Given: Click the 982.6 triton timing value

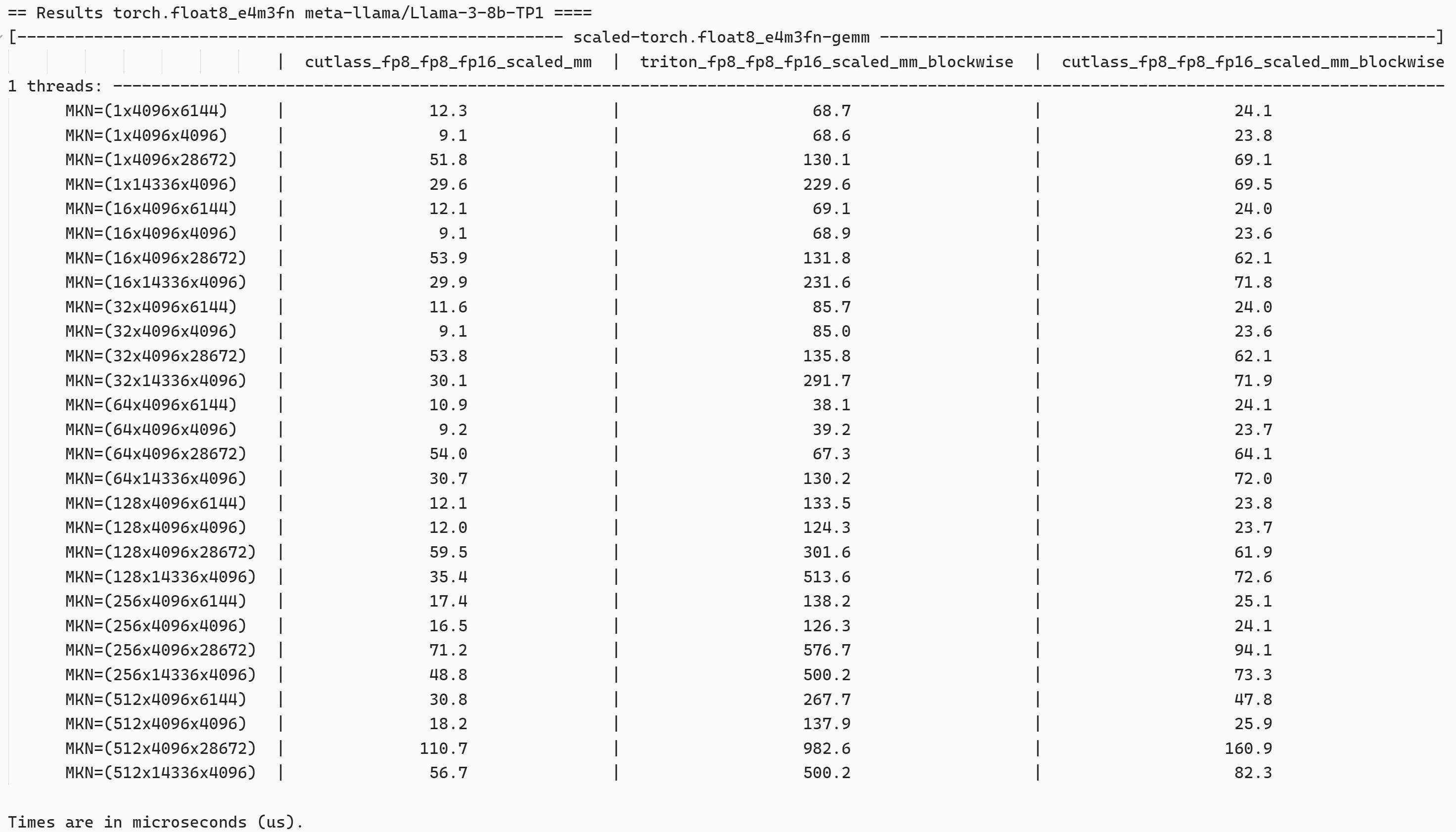Looking at the screenshot, I should click(826, 748).
